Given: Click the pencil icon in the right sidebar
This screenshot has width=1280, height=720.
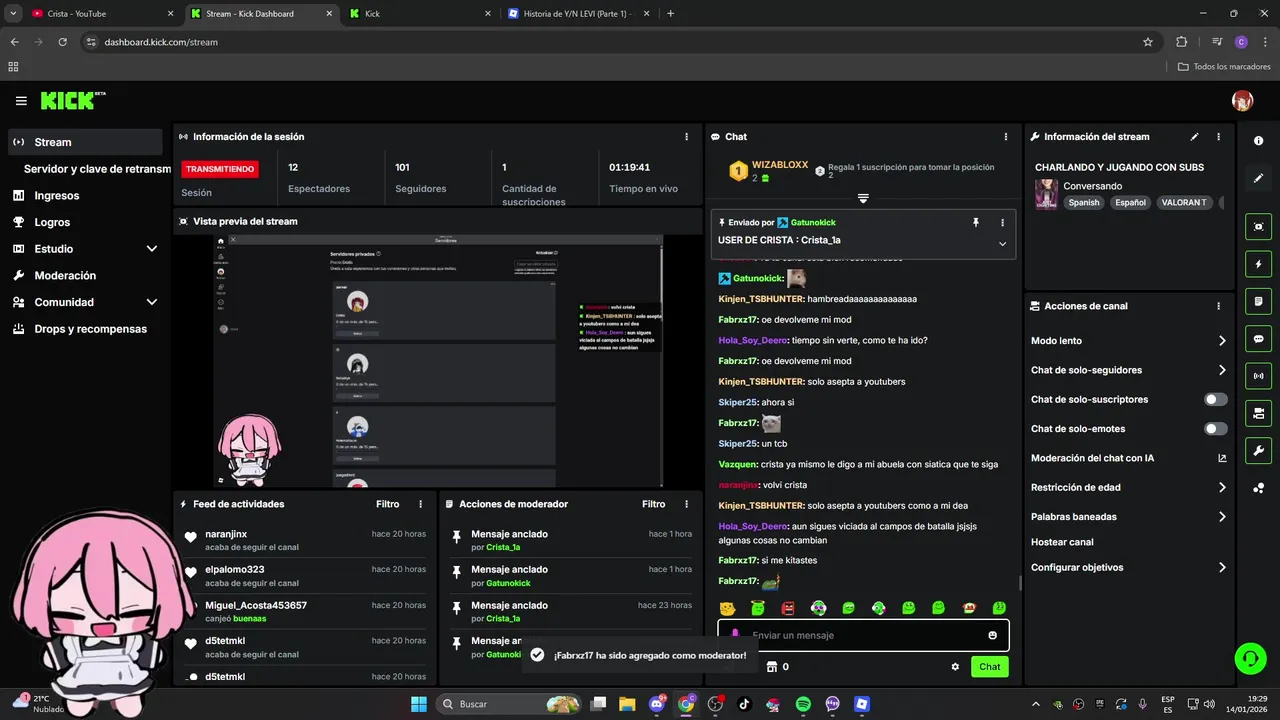Looking at the screenshot, I should [1258, 178].
